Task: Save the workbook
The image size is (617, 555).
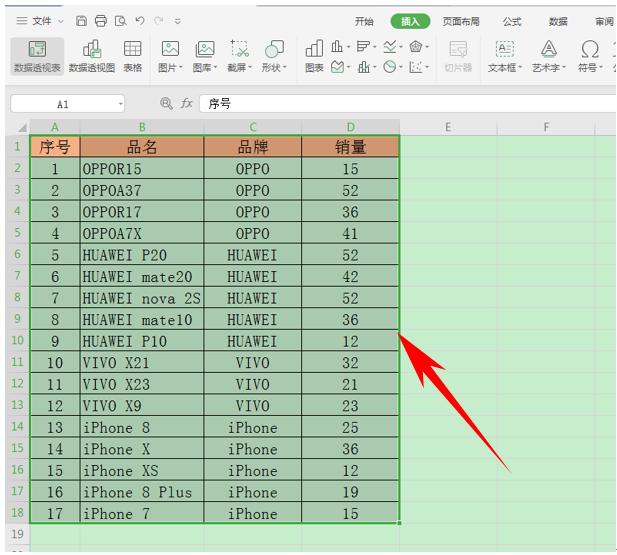Action: click(81, 21)
